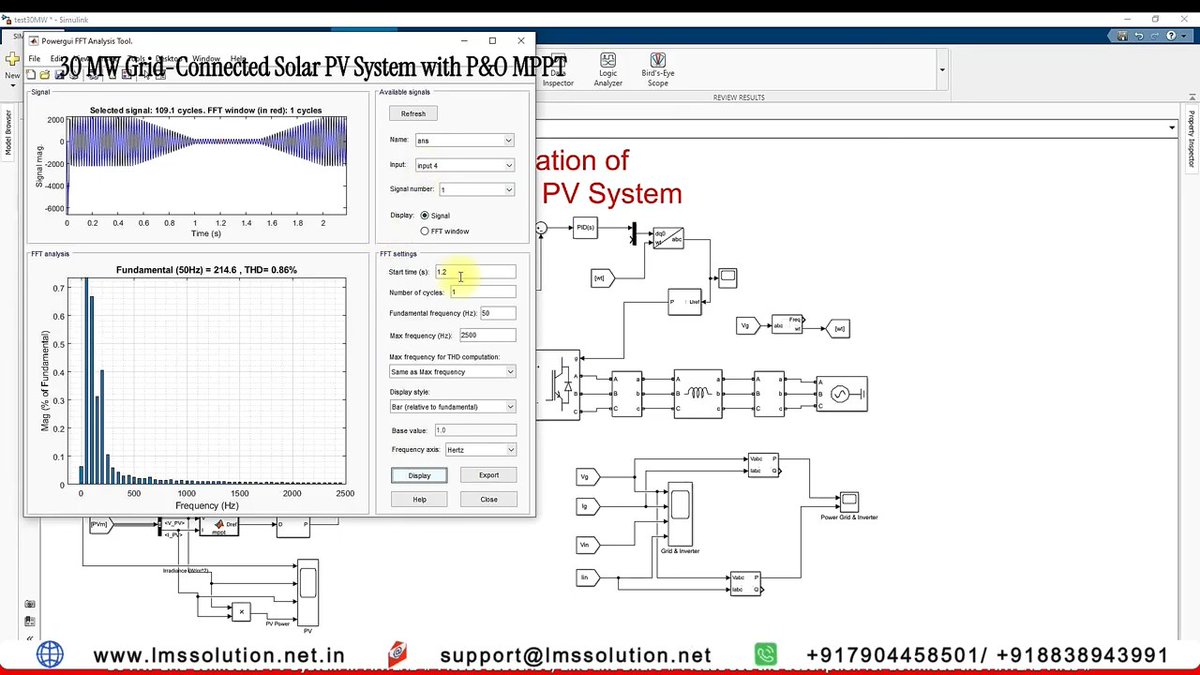
Task: Click the Number of cycles field
Action: (483, 292)
